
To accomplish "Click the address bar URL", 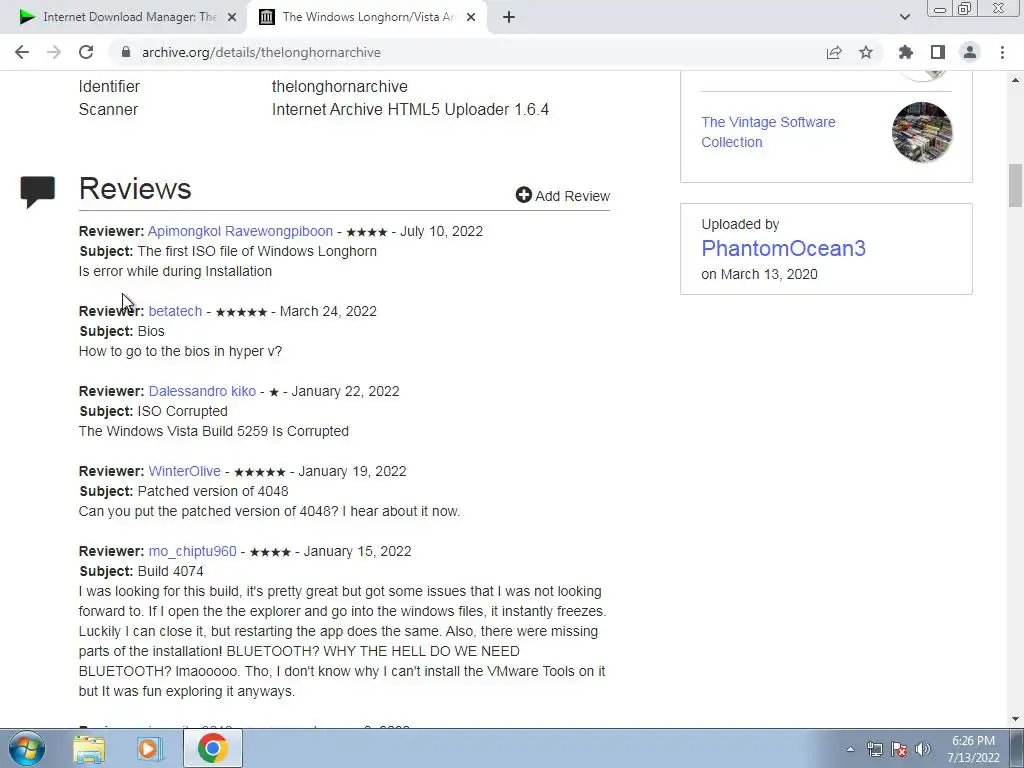I will 261,52.
